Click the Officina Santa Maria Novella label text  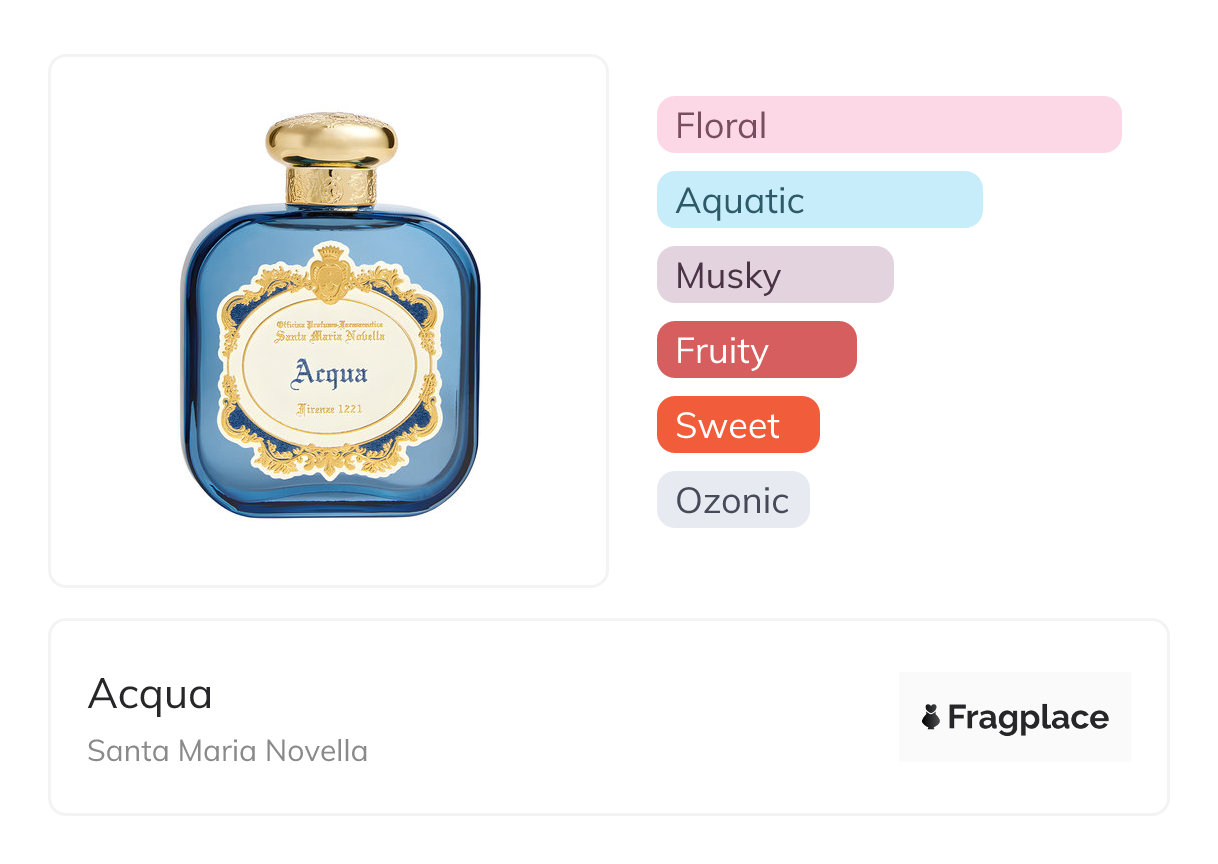(330, 332)
